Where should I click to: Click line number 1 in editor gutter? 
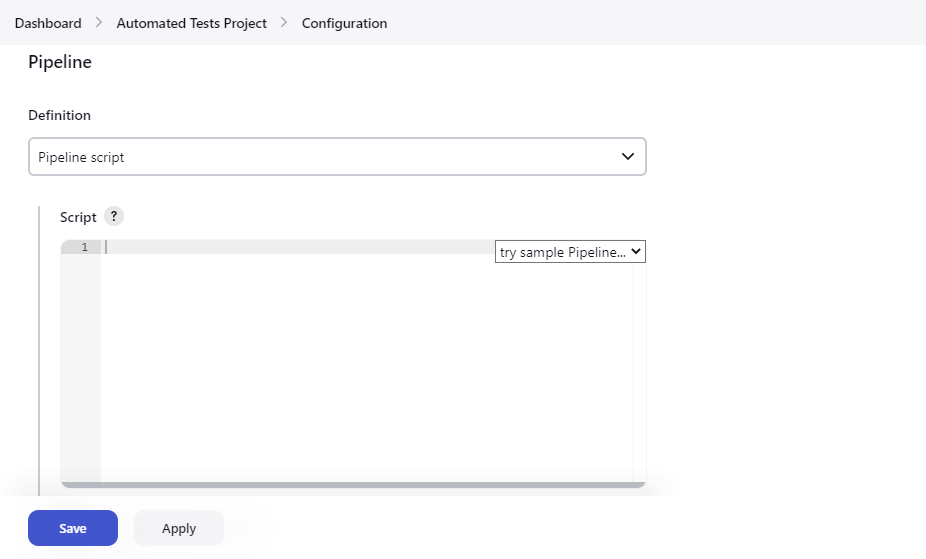tap(84, 247)
